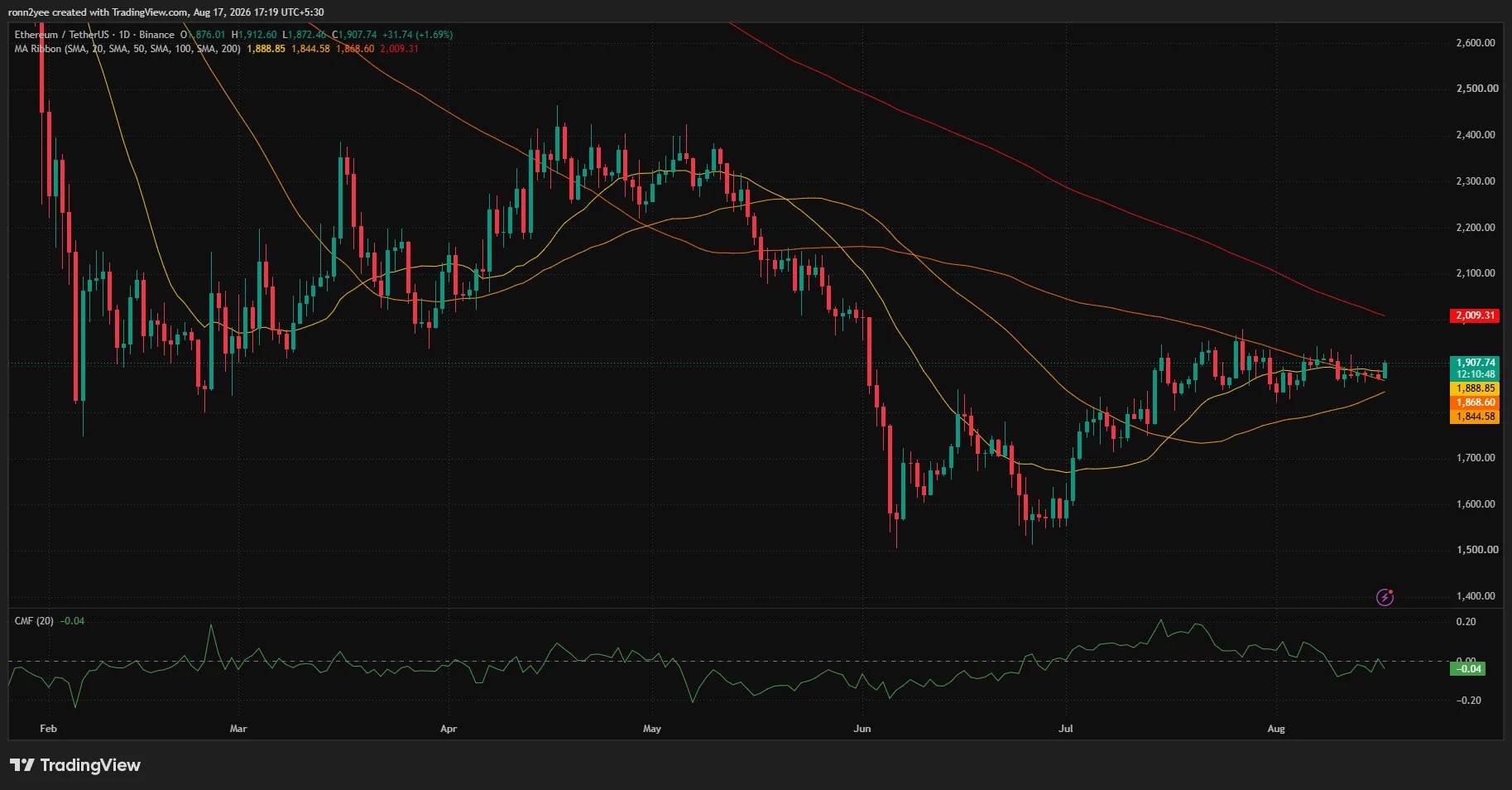1512x790 pixels.
Task: Click the 1,868.60 price axis tag
Action: 1475,402
